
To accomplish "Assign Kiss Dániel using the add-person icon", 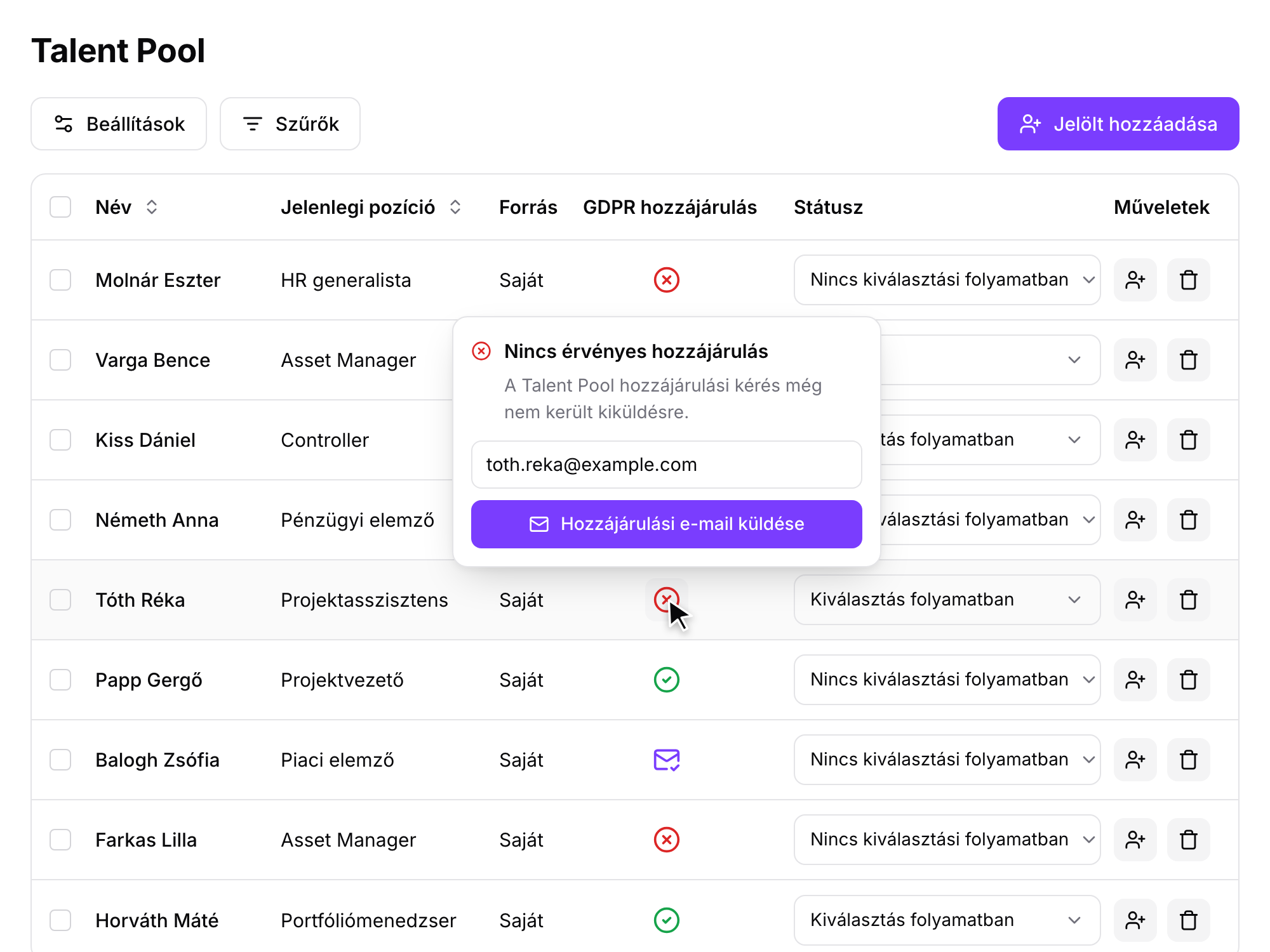I will pyautogui.click(x=1135, y=440).
